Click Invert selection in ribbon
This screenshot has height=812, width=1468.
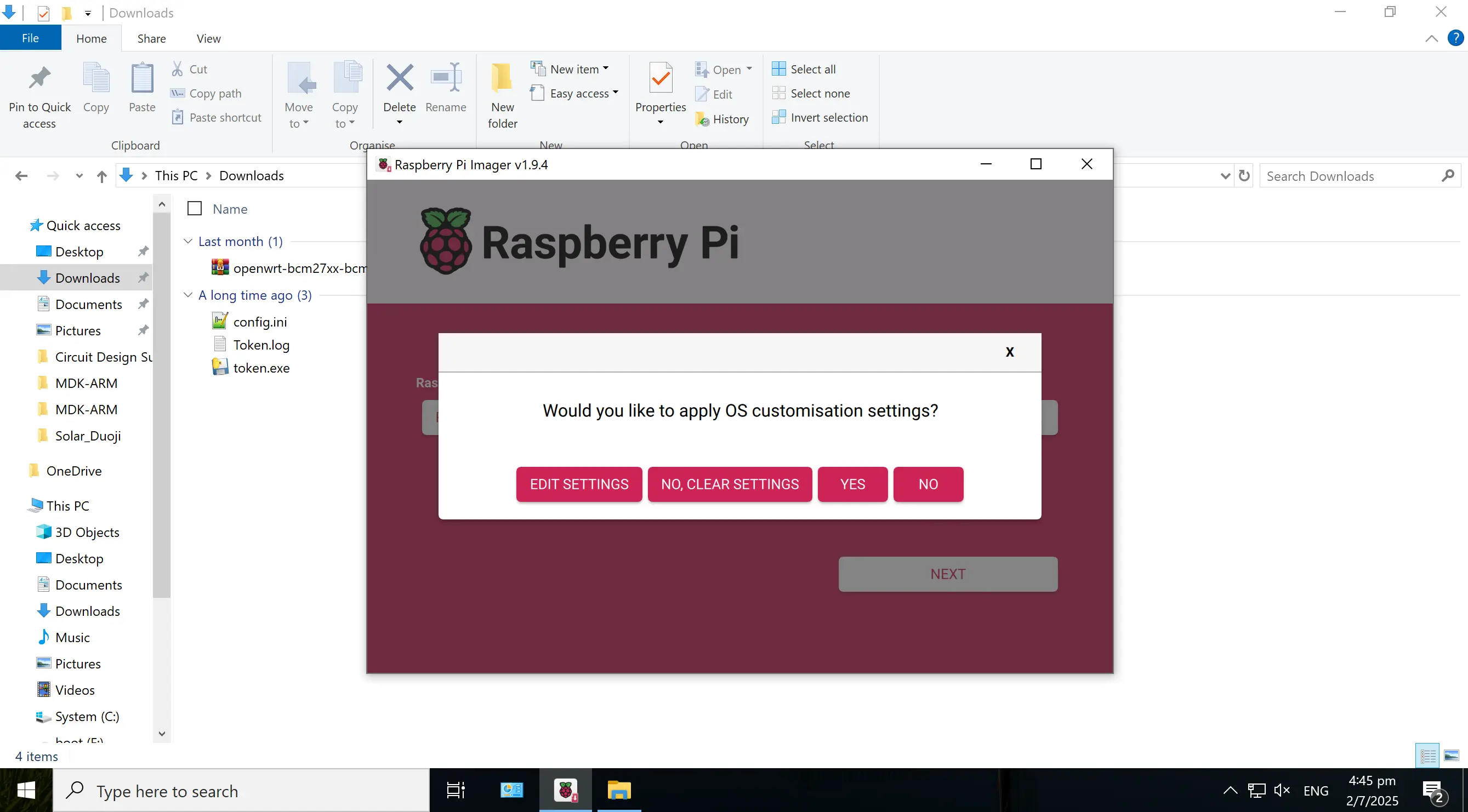tap(820, 117)
